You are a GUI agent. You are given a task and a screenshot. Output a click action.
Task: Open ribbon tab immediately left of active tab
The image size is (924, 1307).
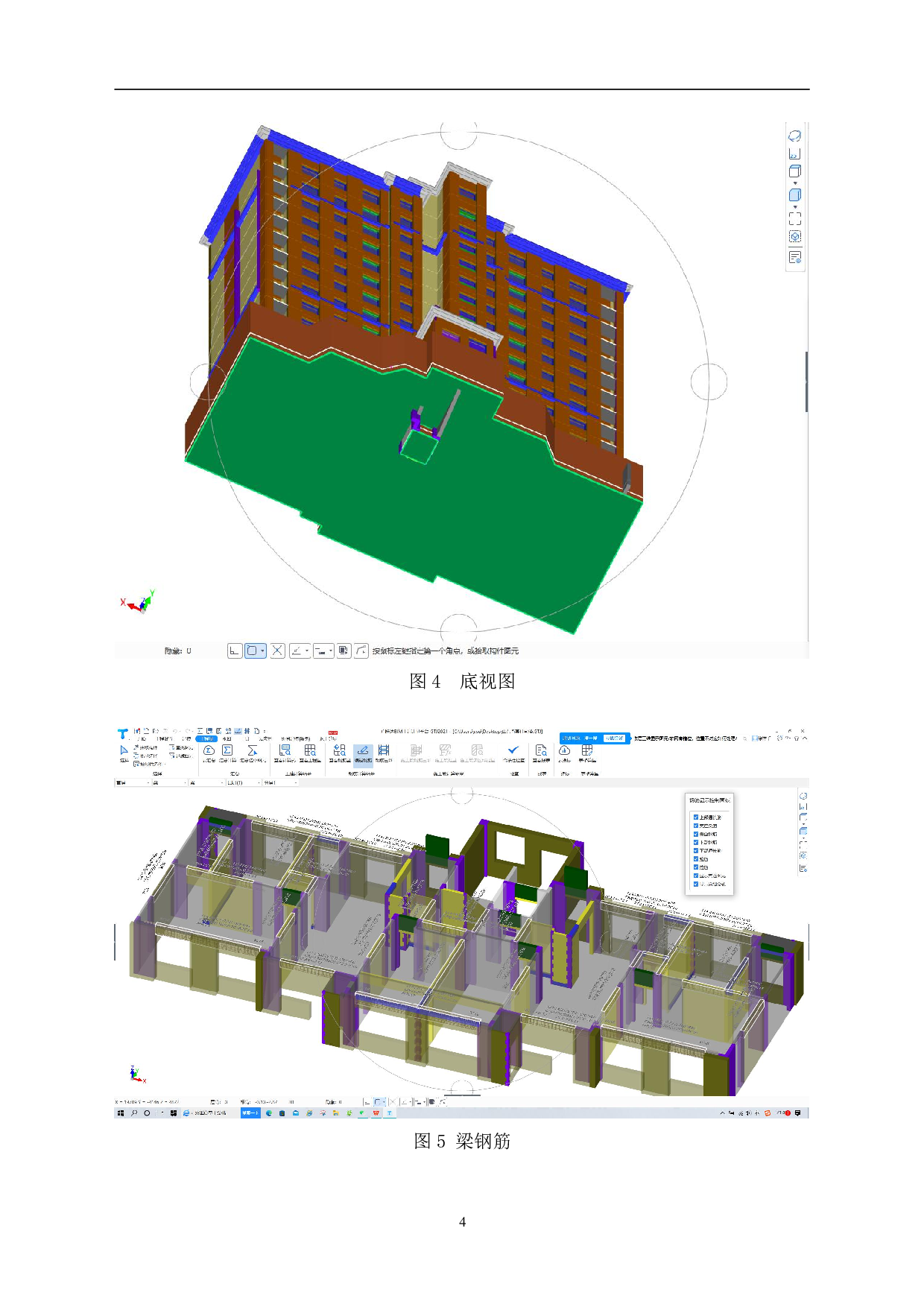tap(188, 739)
